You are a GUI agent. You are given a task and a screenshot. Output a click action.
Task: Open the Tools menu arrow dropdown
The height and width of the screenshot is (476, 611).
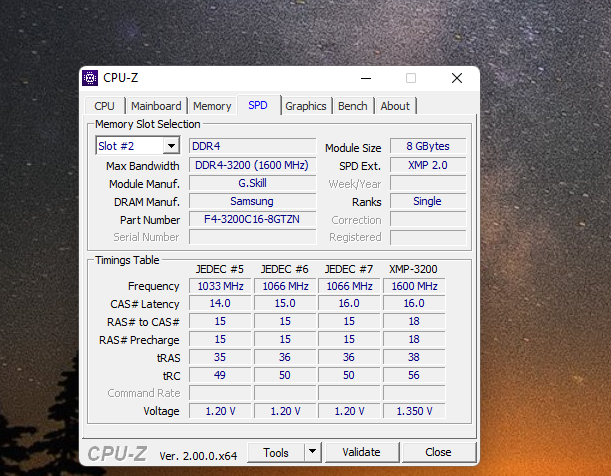tap(313, 452)
